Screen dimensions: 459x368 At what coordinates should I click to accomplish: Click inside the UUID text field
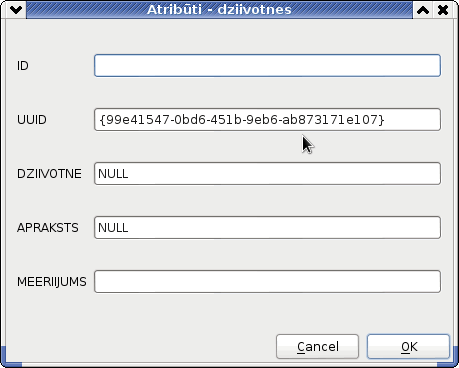267,119
